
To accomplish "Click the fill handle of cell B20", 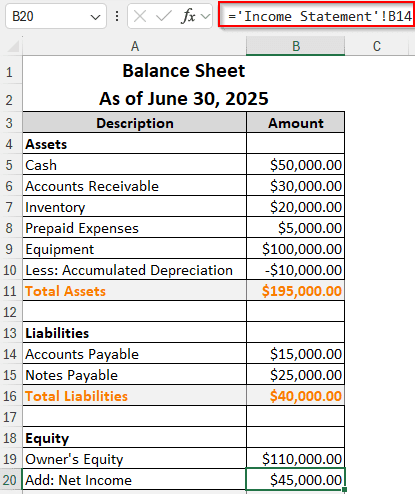I will coord(345,489).
